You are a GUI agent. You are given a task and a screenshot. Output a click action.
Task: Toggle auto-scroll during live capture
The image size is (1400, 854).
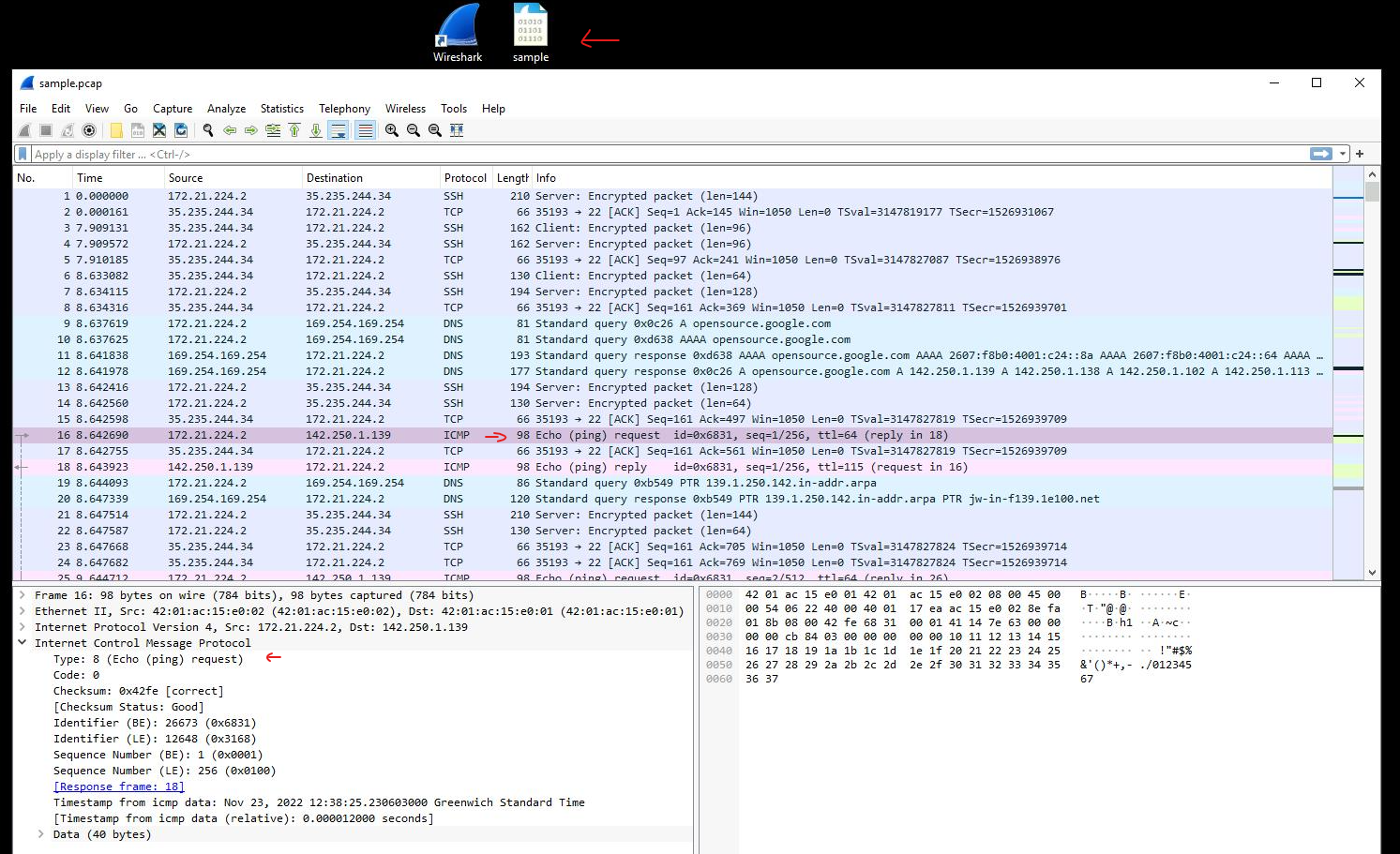click(x=339, y=130)
